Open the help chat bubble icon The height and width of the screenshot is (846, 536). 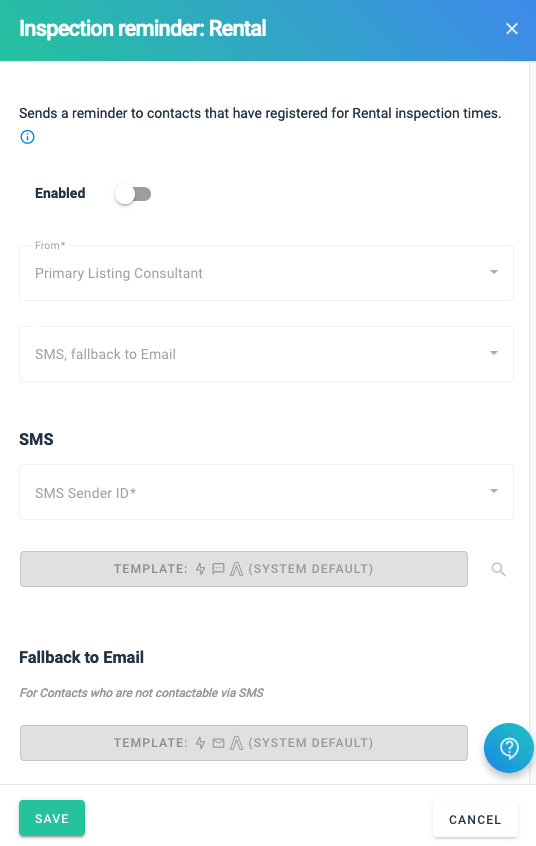tap(509, 748)
